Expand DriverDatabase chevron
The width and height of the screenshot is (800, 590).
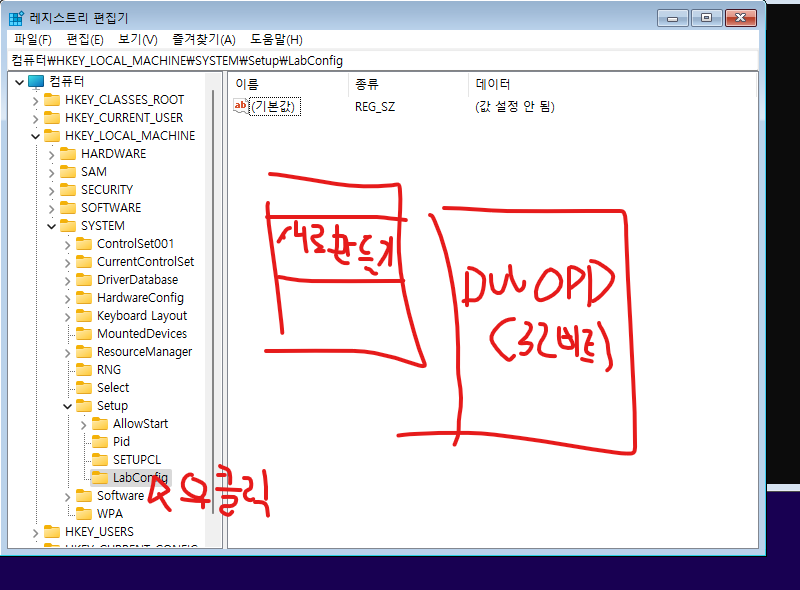[x=67, y=280]
